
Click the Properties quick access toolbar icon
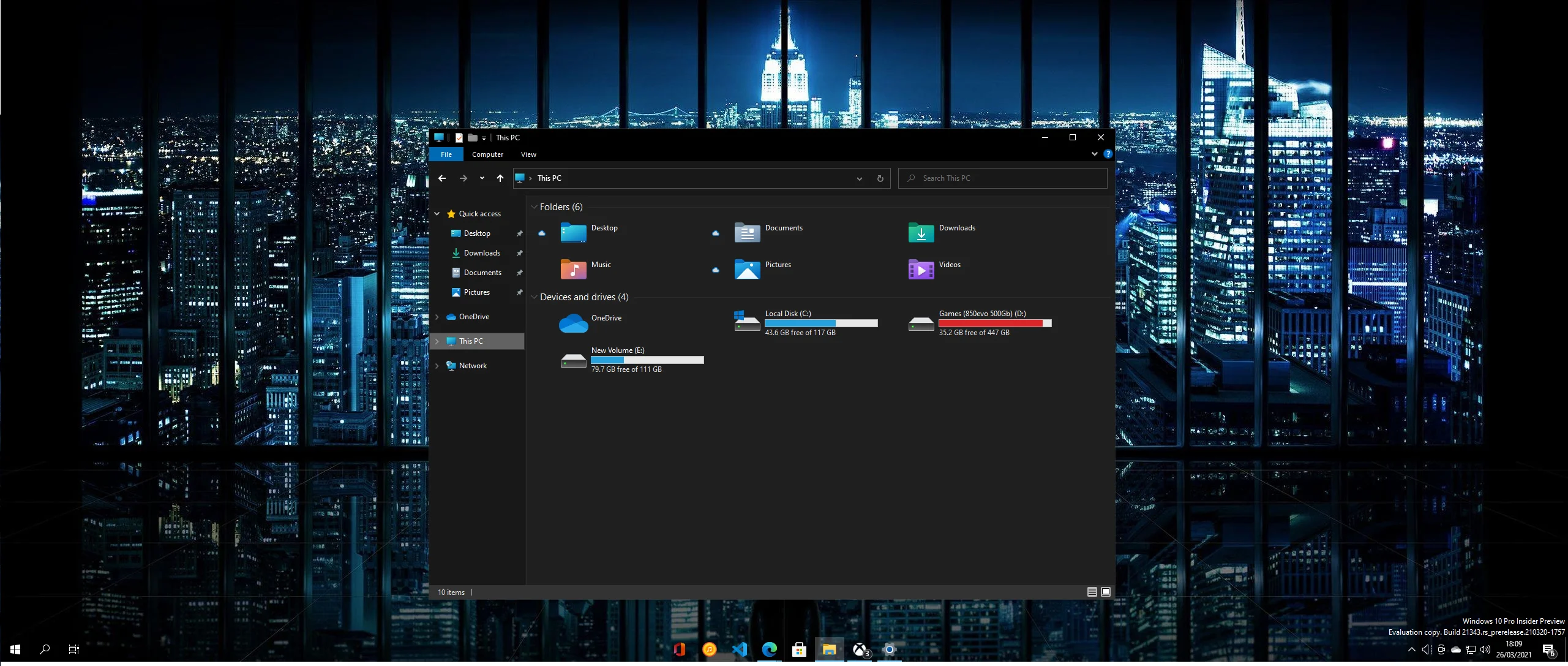pyautogui.click(x=459, y=138)
